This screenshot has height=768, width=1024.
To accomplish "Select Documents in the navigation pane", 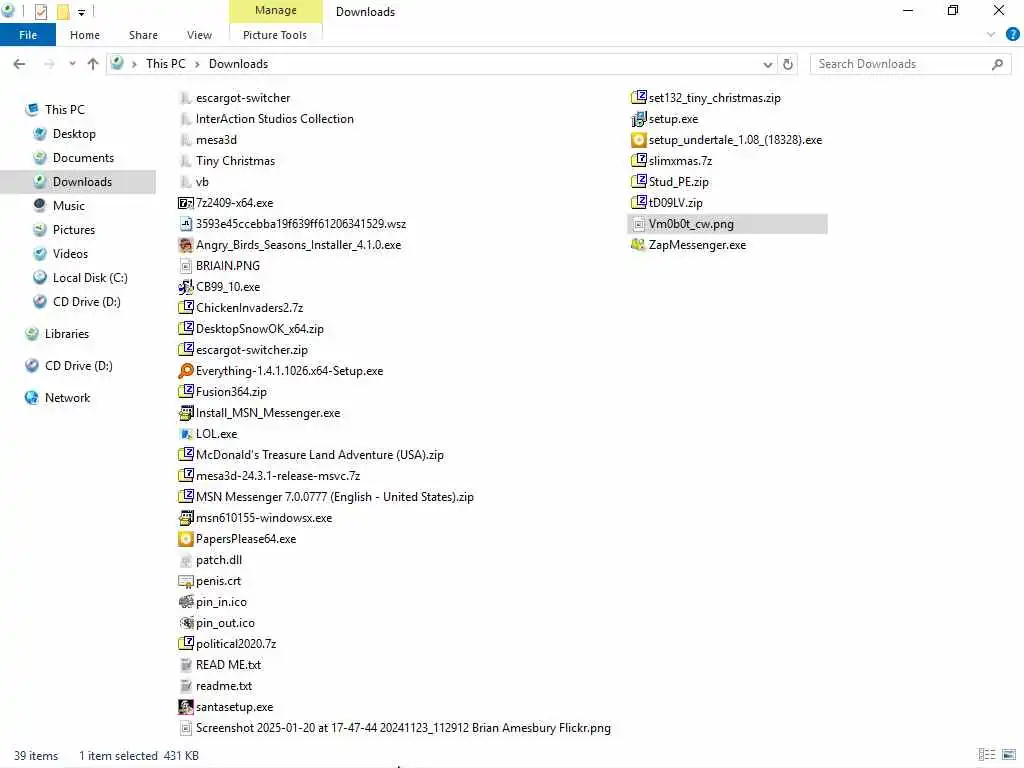I will click(x=83, y=158).
